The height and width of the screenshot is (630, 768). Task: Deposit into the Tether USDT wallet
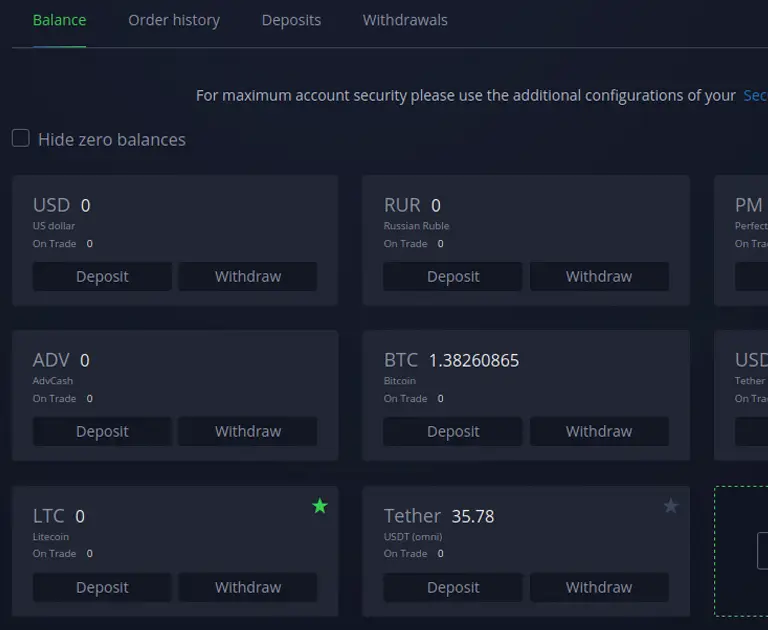click(x=453, y=587)
